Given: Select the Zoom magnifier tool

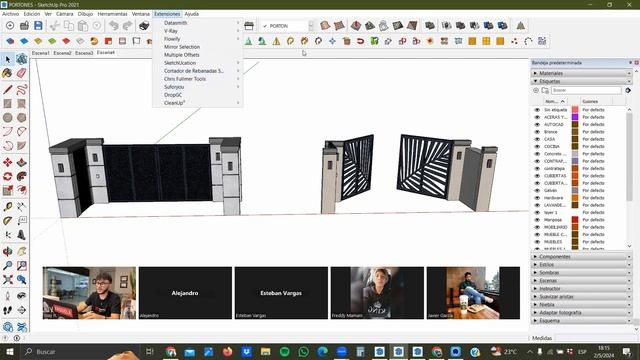Looking at the screenshot, I should 8,265.
